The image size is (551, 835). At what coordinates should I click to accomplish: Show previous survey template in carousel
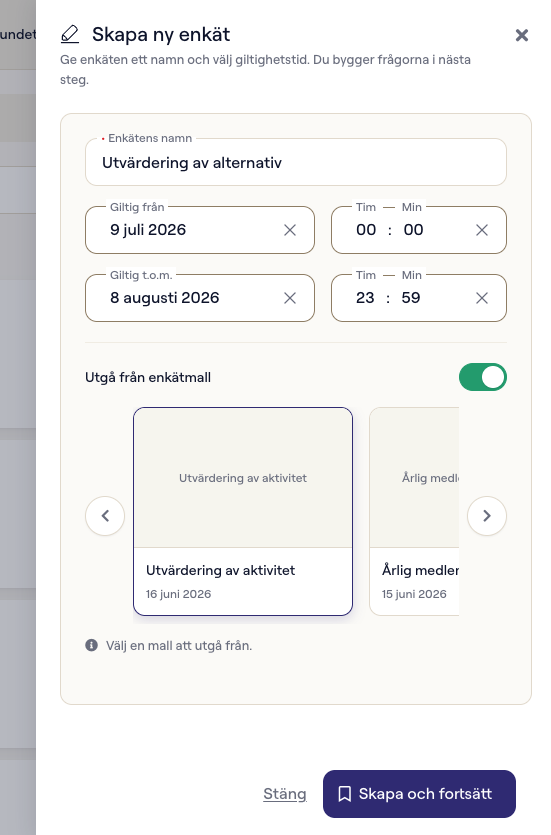(105, 515)
